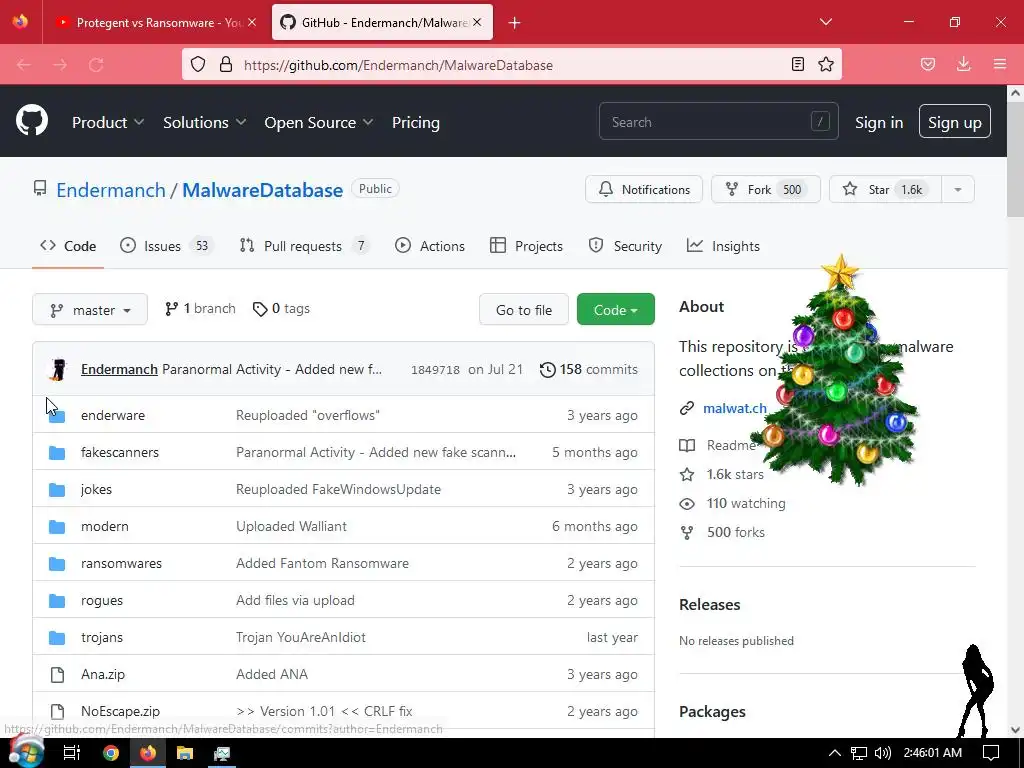
Task: Click the Pricing link
Action: [416, 122]
